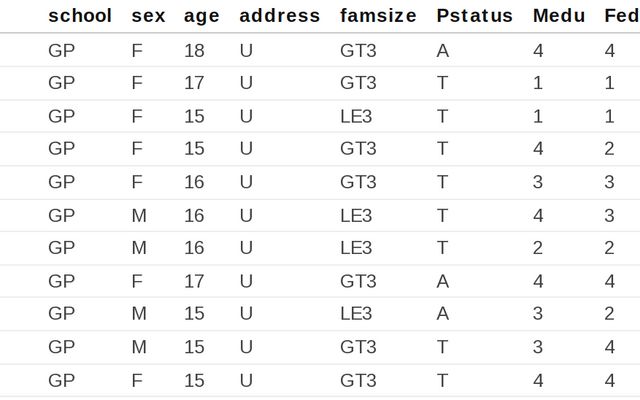Click Medu value 4 in first row
Screen dimensions: 640x400
538,51
